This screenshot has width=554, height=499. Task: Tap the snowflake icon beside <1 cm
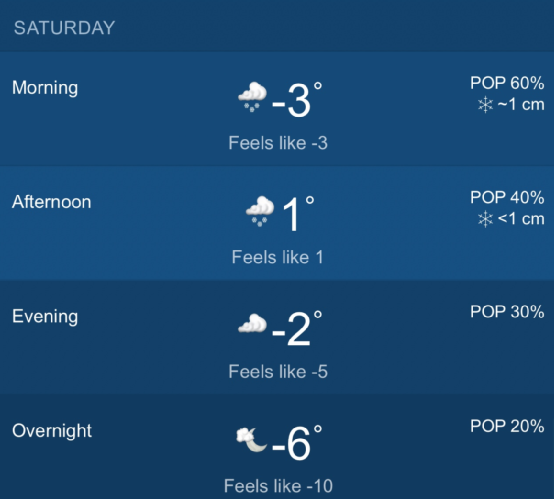pos(485,219)
